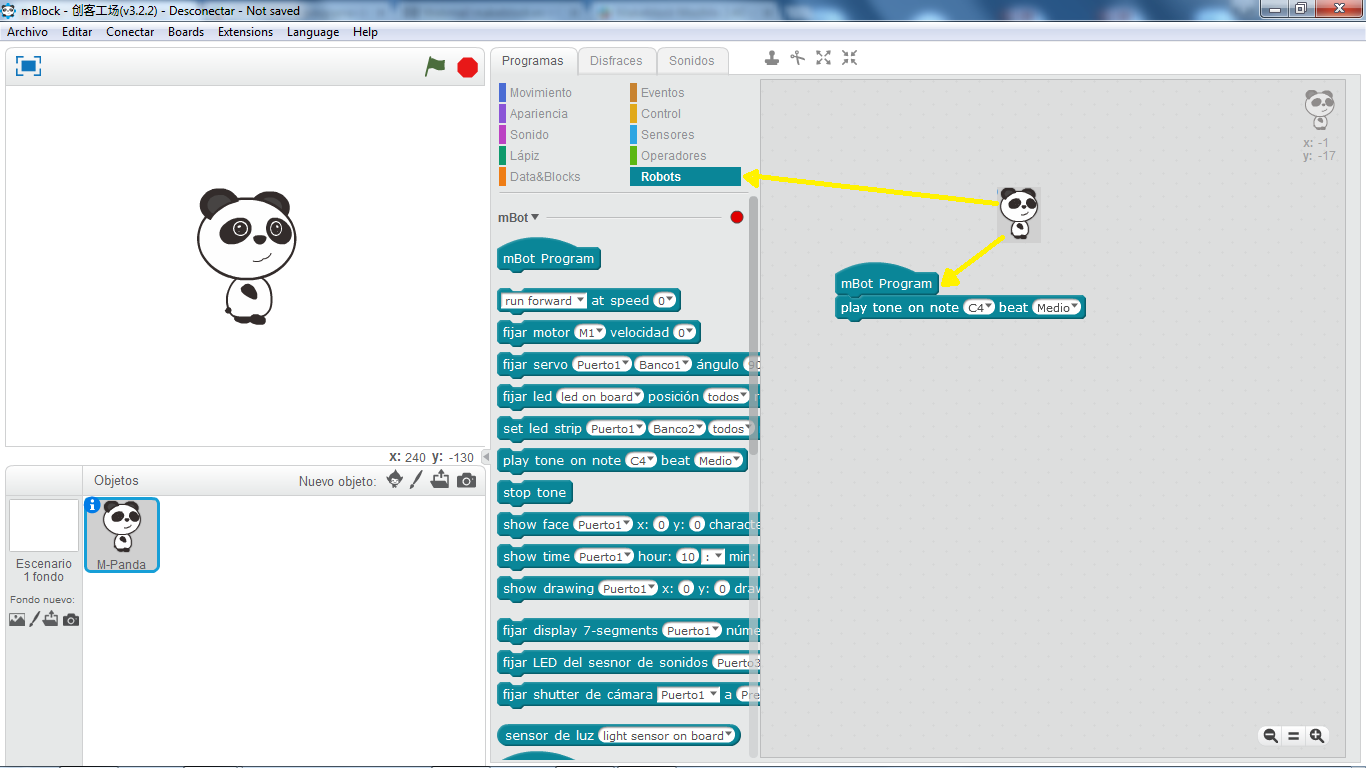Viewport: 1366px width, 768px height.
Task: Open M-Panda sprite info
Action: tap(92, 505)
